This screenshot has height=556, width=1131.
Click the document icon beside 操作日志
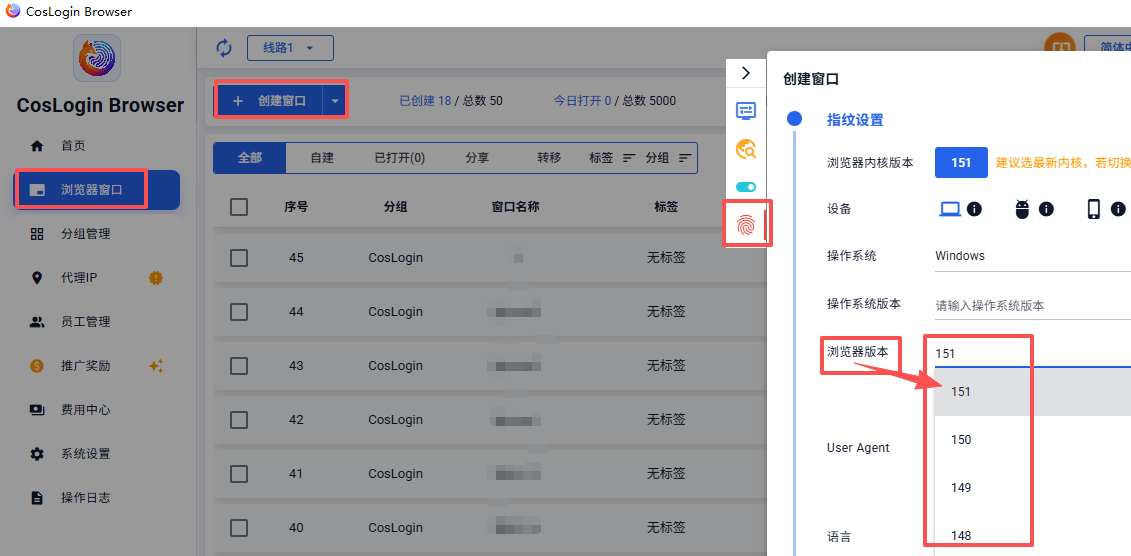point(37,498)
